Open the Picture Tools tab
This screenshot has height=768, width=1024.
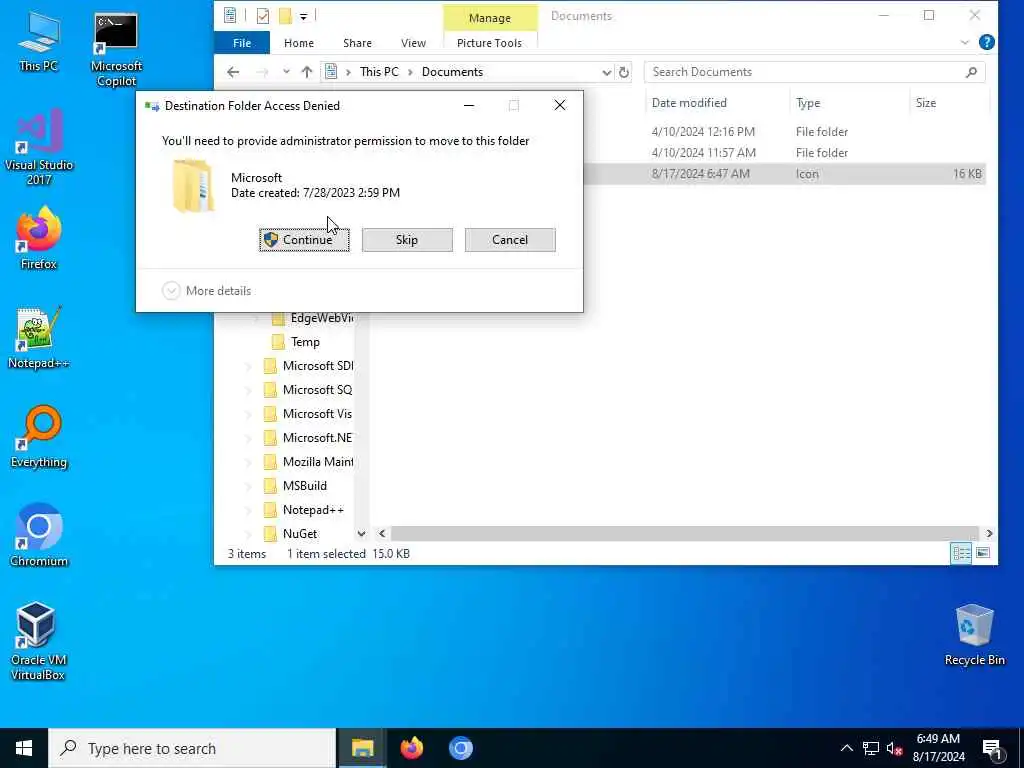[x=489, y=43]
